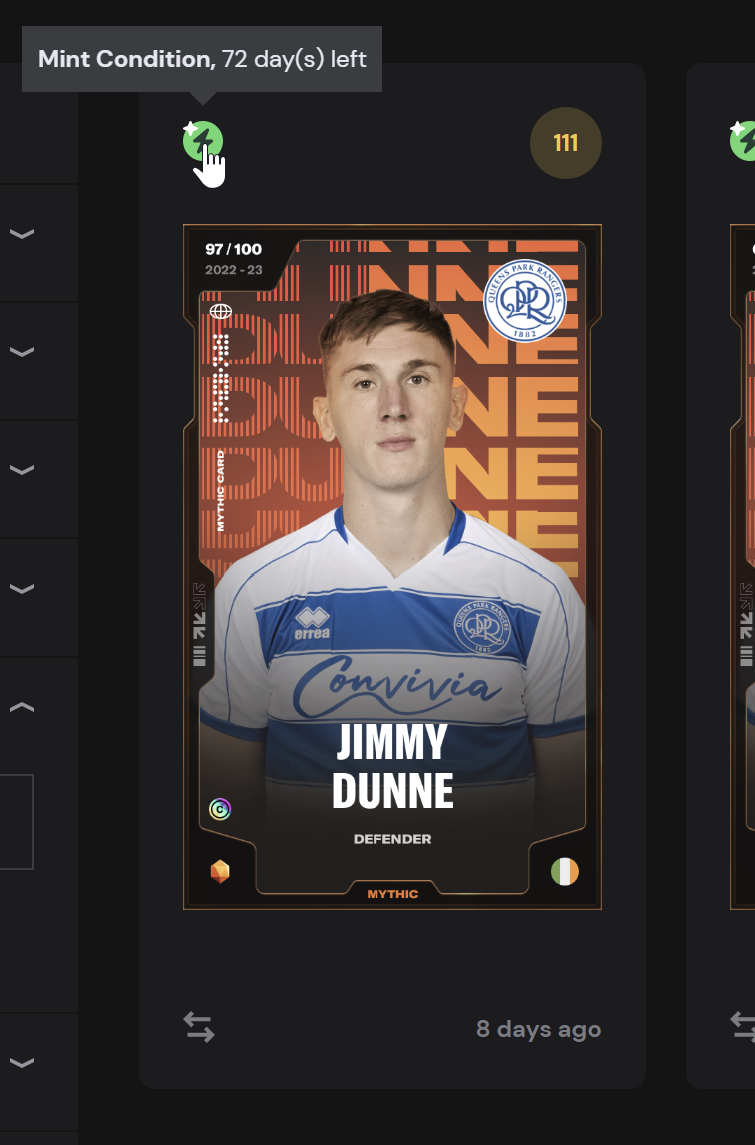The height and width of the screenshot is (1145, 755).
Task: Click the partially visible lightning badge of the next card
Action: [743, 141]
